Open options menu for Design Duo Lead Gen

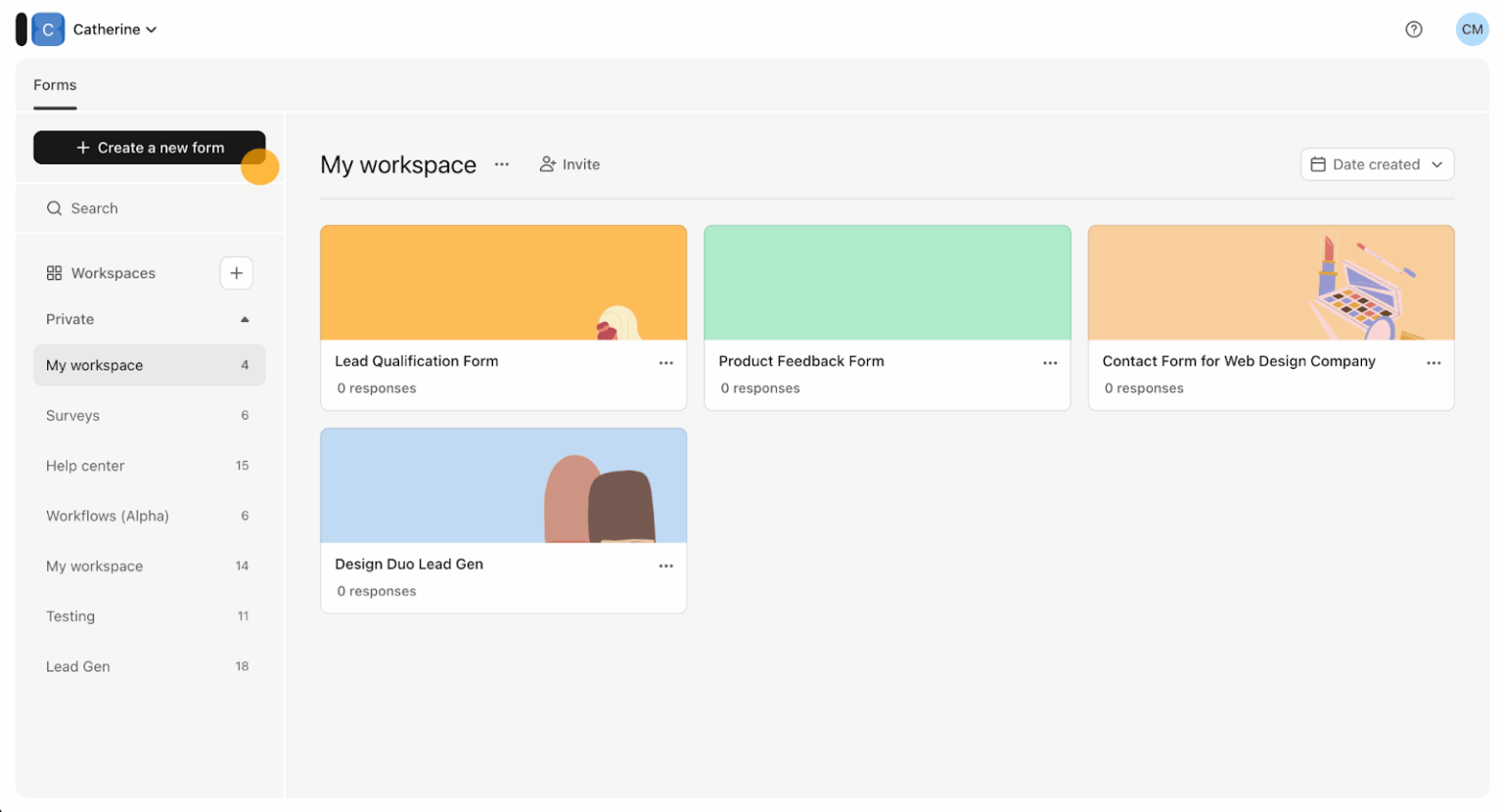pos(666,565)
